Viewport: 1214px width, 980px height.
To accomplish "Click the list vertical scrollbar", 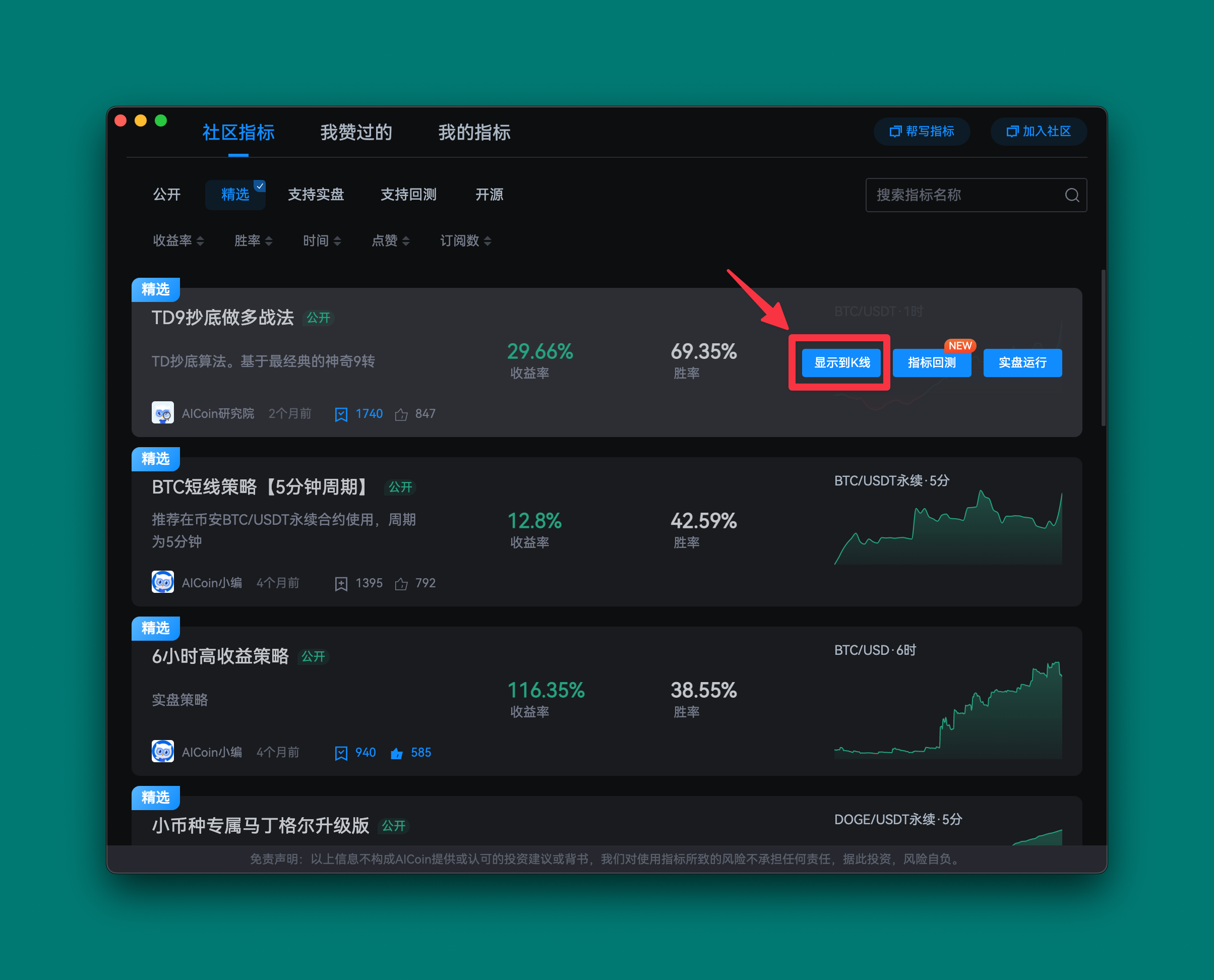I will [x=1103, y=348].
